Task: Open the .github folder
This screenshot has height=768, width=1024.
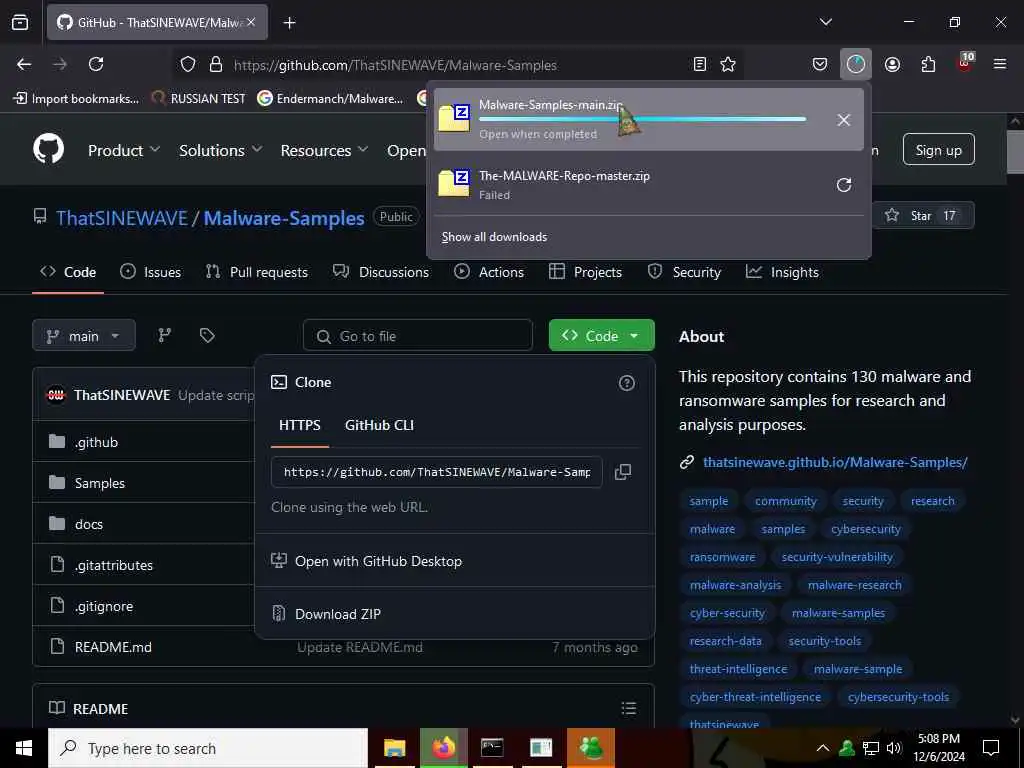Action: [x=96, y=442]
